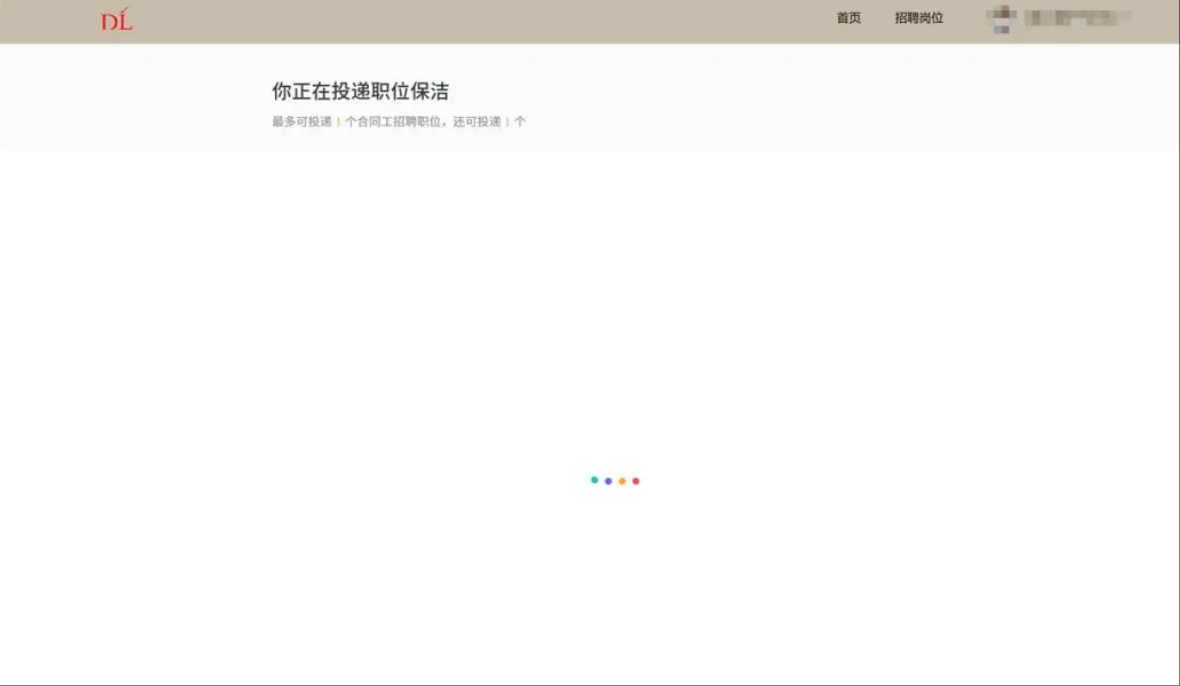
Task: Click the red DL logo
Action: pos(117,20)
